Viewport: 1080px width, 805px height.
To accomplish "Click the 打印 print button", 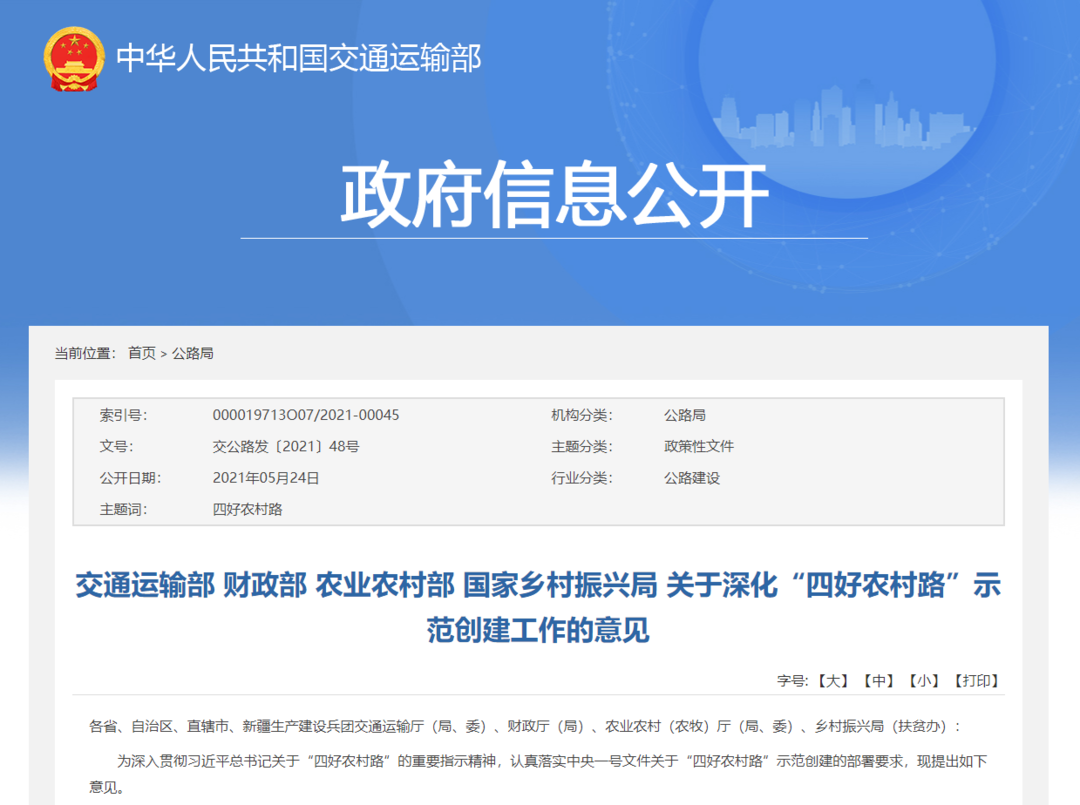I will tap(976, 681).
